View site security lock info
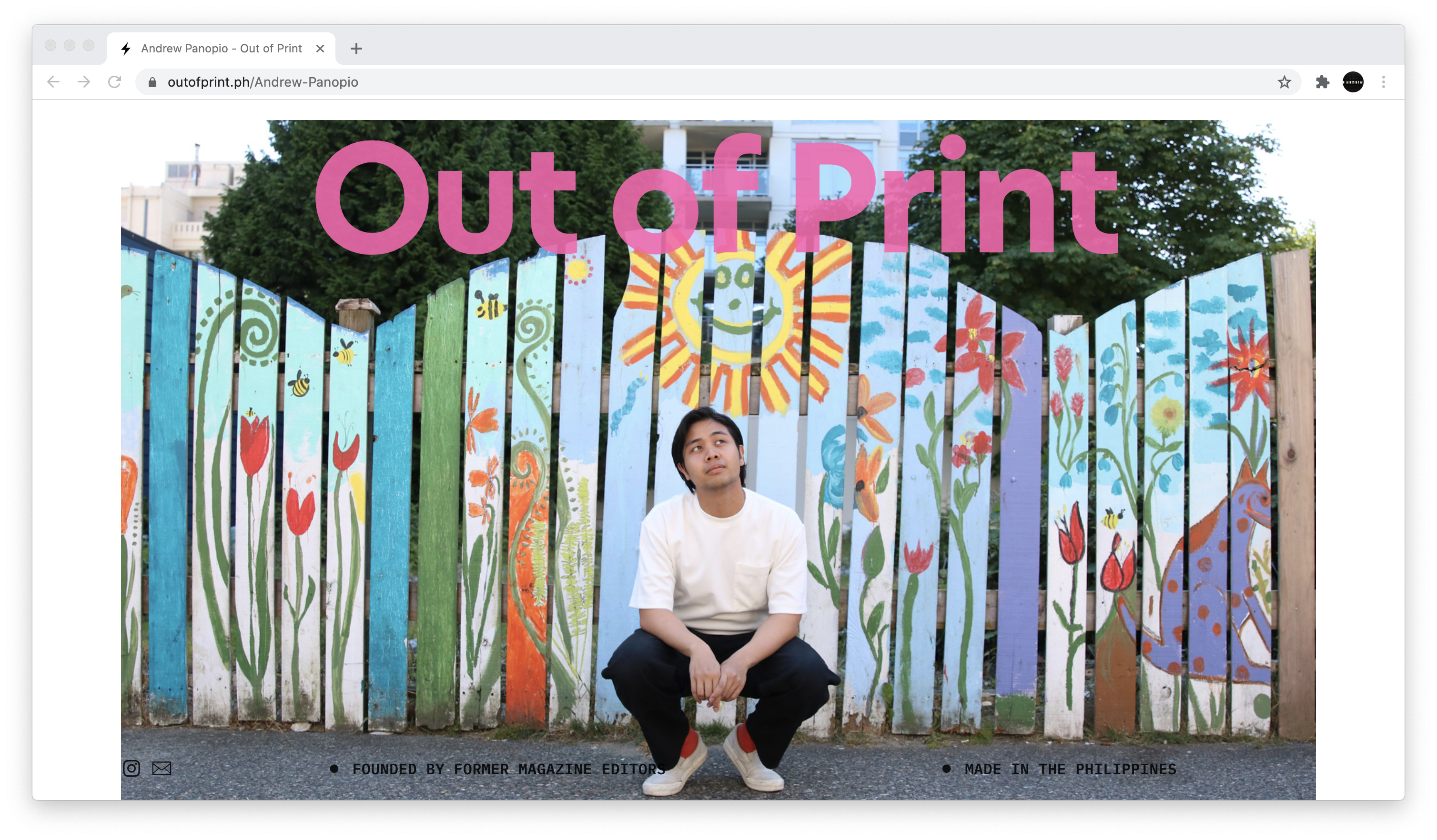The width and height of the screenshot is (1437, 840). point(152,83)
